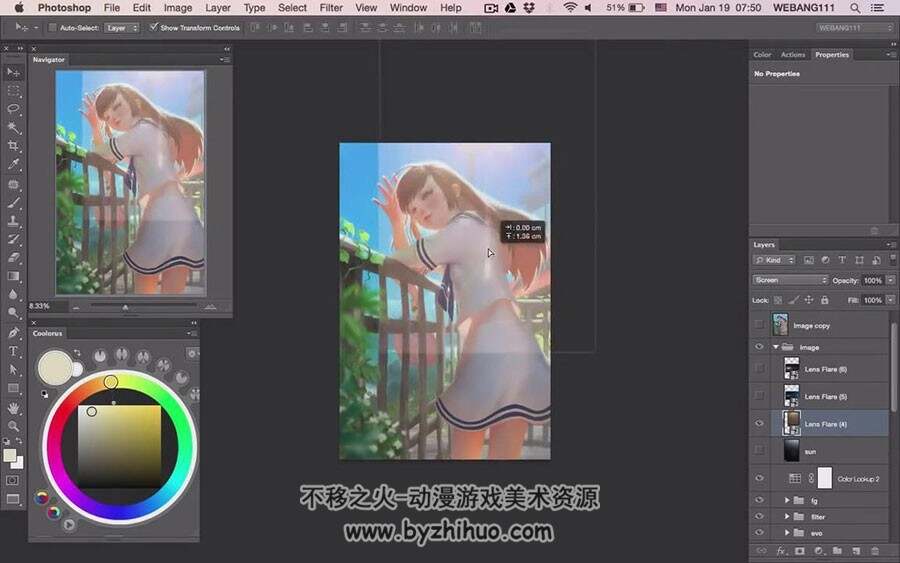Screen dimensions: 900x563
Task: Switch to the Color panel tab
Action: coord(762,55)
